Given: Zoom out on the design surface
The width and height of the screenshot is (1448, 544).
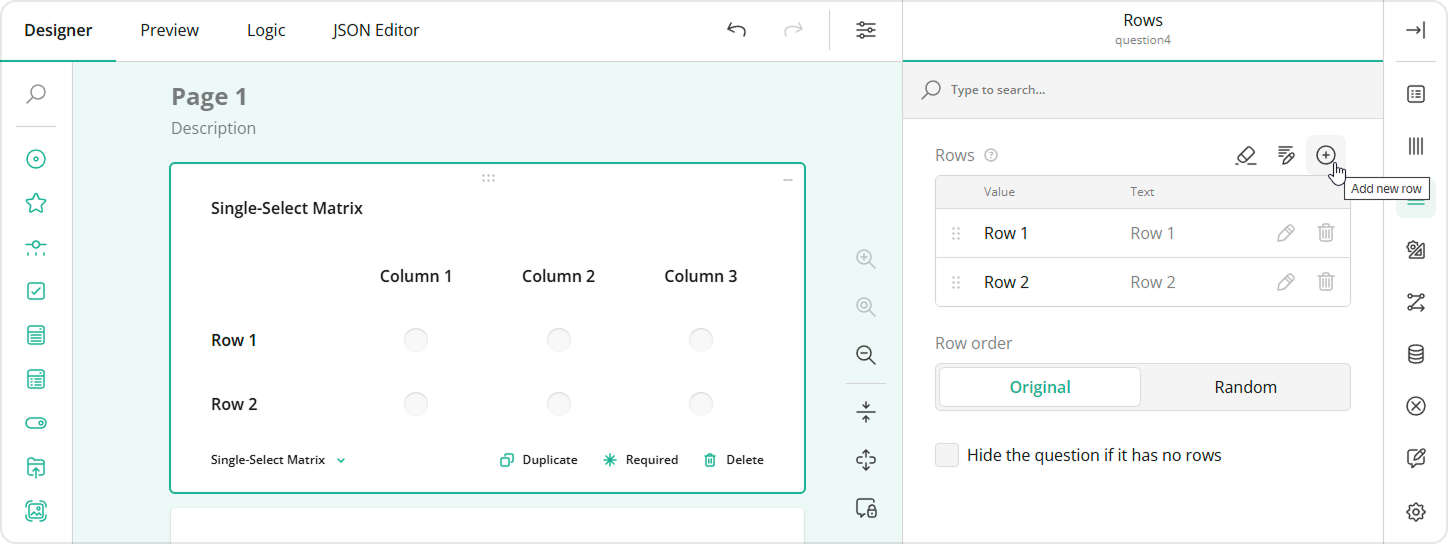Looking at the screenshot, I should pyautogui.click(x=866, y=355).
